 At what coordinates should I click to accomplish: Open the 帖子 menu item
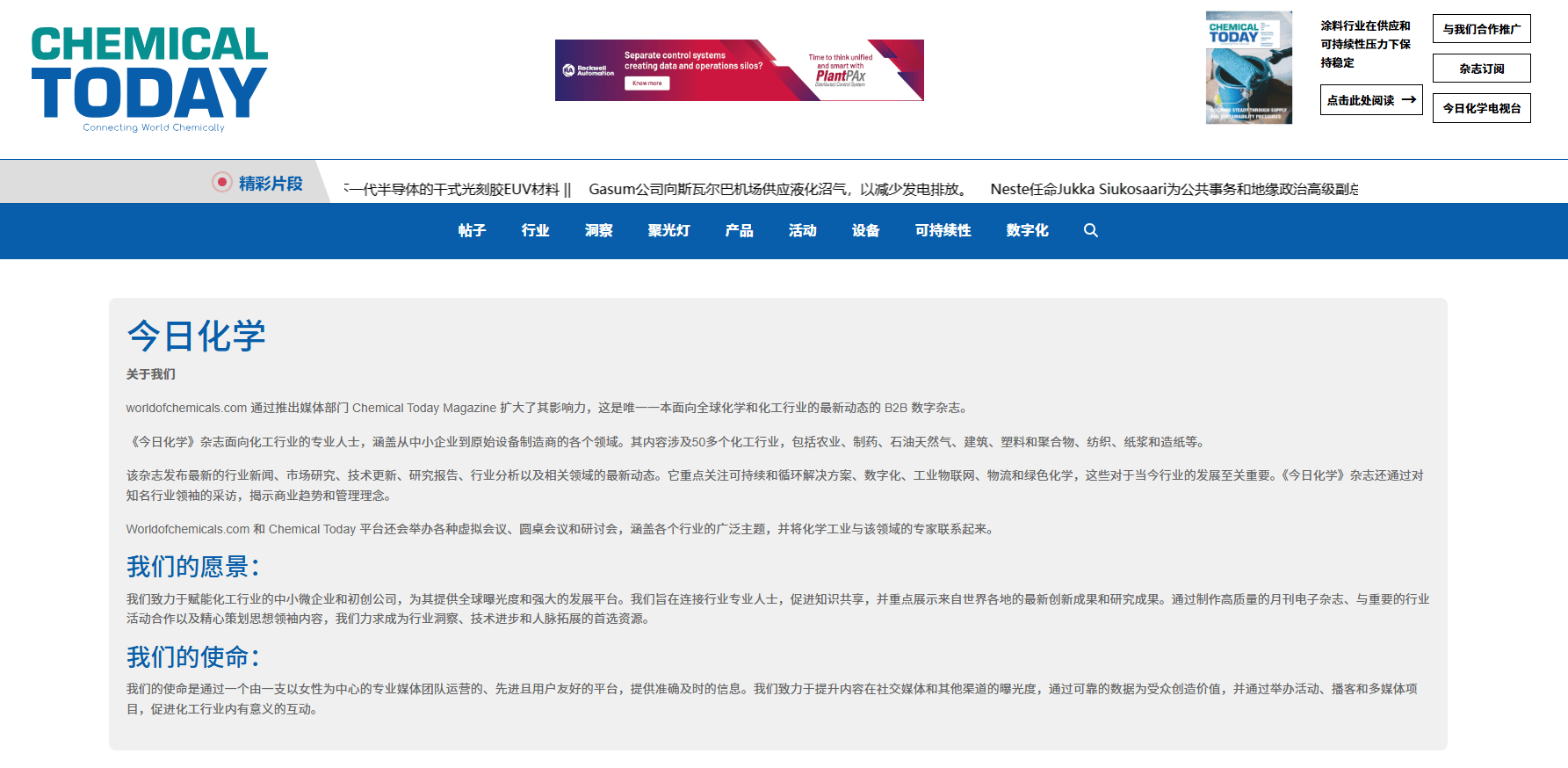pos(472,230)
